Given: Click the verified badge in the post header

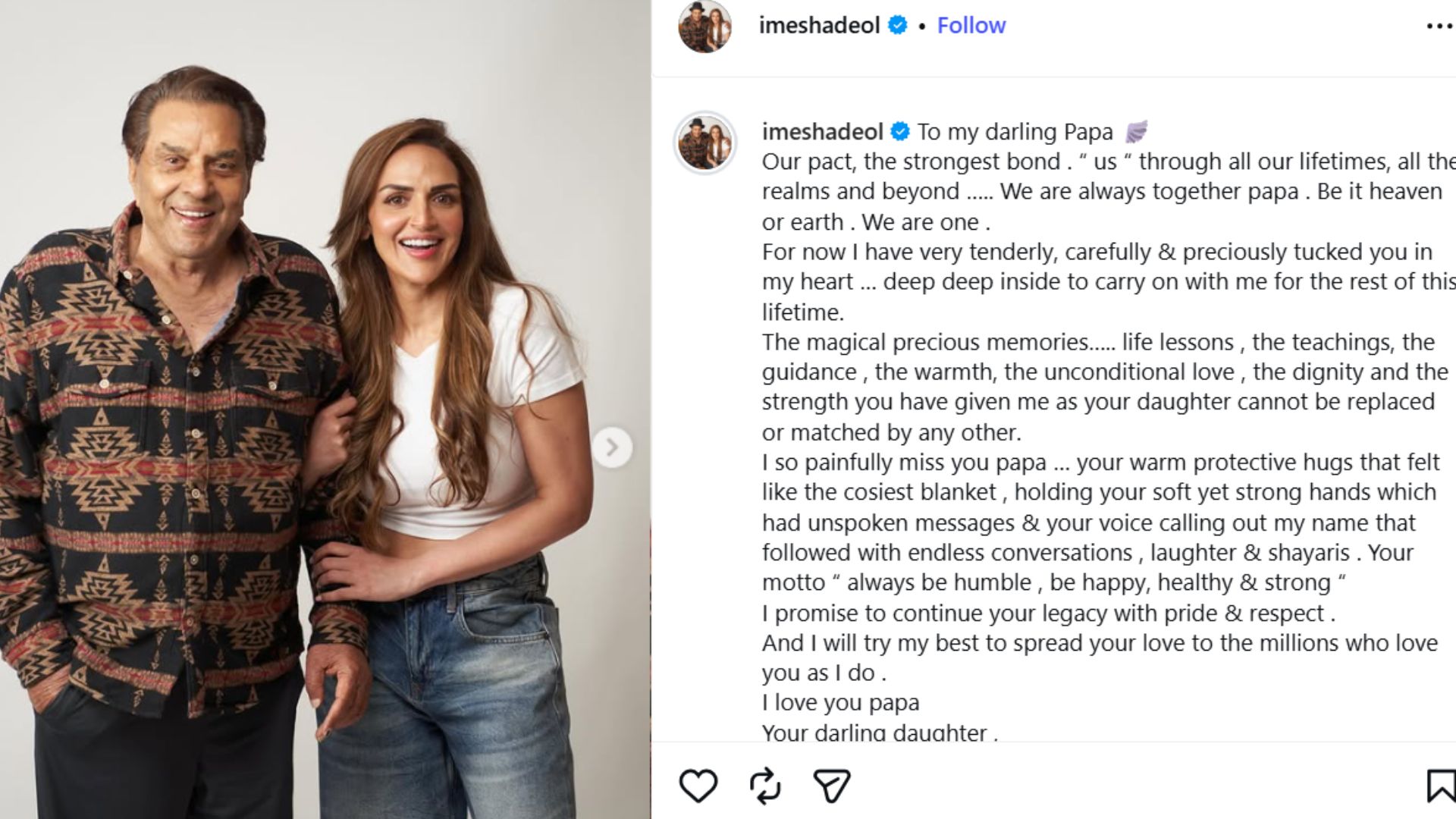Looking at the screenshot, I should click(898, 25).
